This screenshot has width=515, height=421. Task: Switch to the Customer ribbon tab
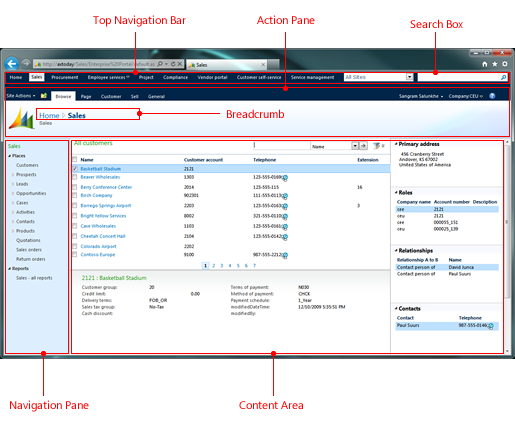pos(111,96)
